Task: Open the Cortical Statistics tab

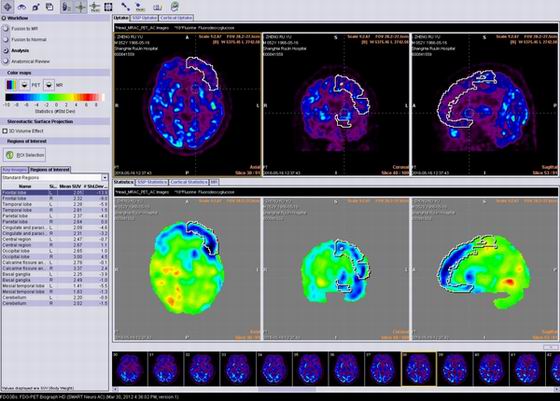Action: point(189,182)
